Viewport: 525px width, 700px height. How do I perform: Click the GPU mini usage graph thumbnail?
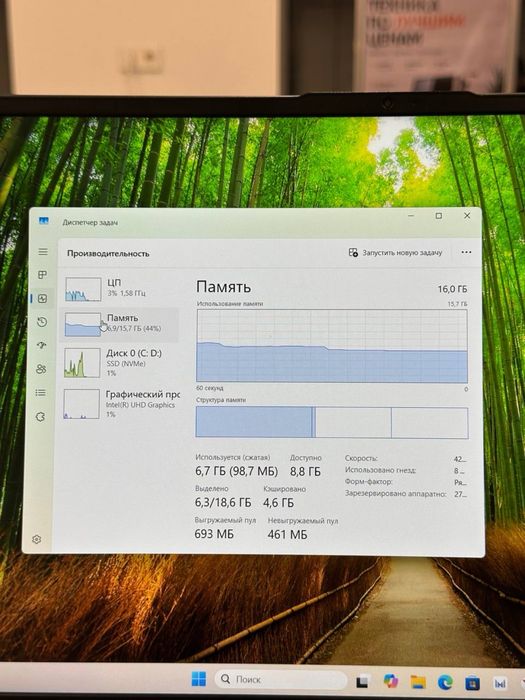pyautogui.click(x=81, y=404)
